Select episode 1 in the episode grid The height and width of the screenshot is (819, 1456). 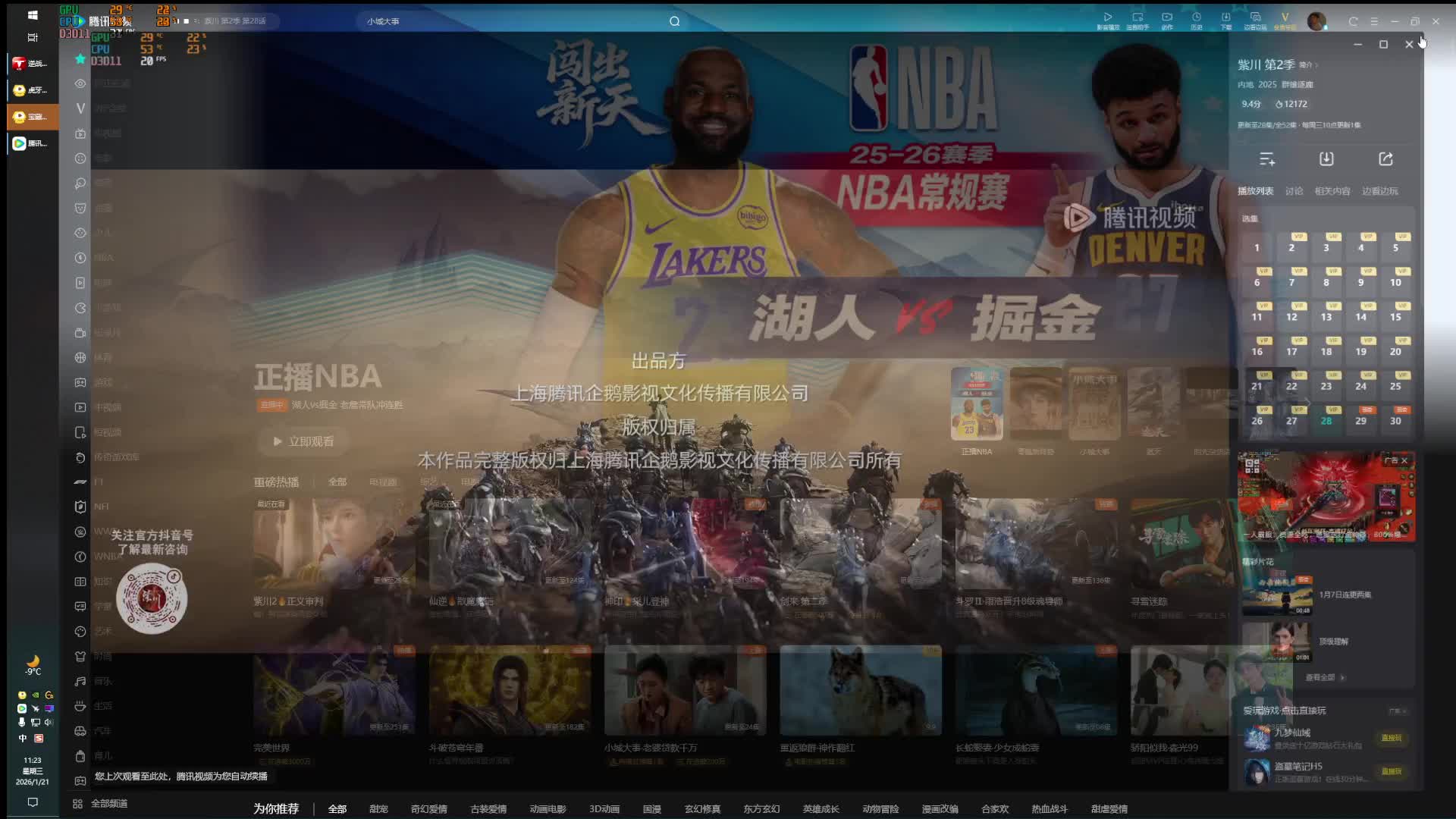click(1257, 248)
